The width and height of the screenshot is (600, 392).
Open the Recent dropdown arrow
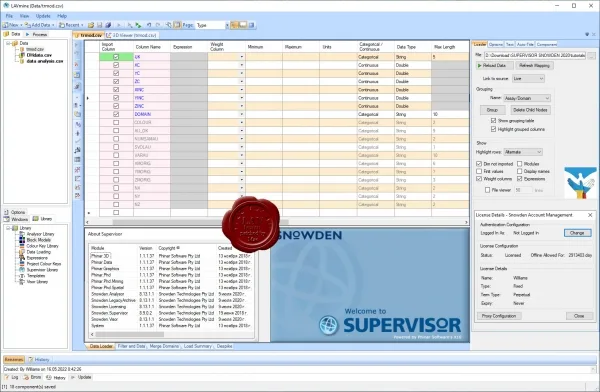[82, 25]
